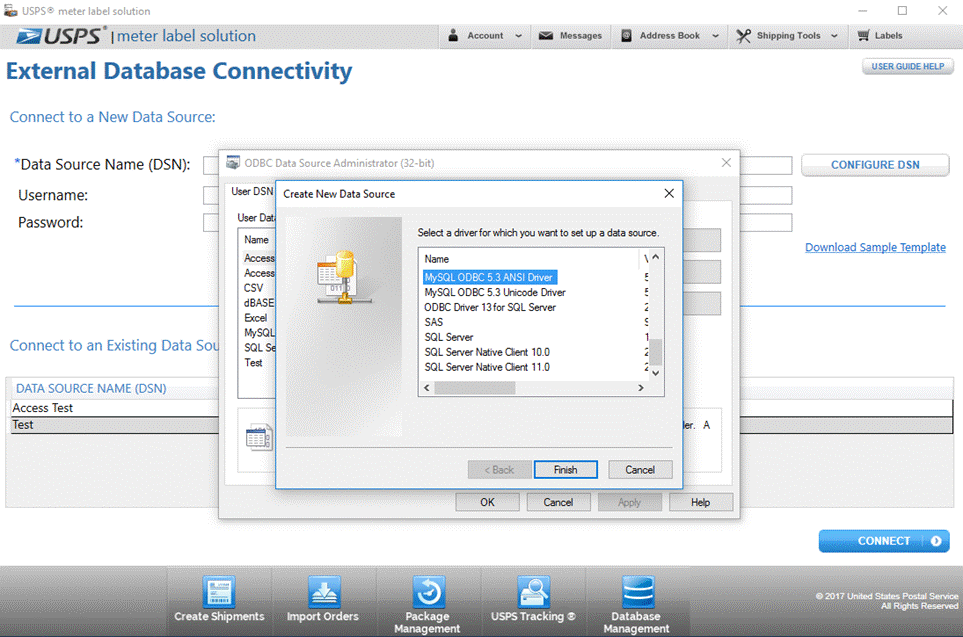Select ODBC Driver 13 for SQL Server
Viewport: 963px width, 637px height.
490,307
